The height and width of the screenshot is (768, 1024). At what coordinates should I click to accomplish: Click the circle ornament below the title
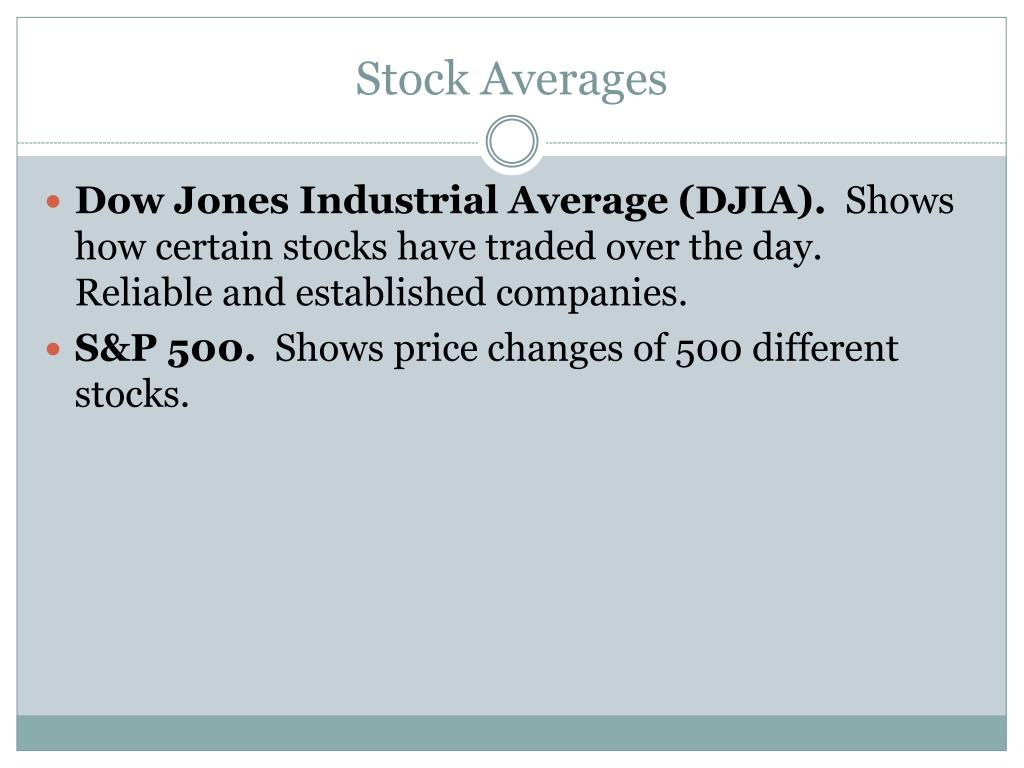[x=512, y=141]
